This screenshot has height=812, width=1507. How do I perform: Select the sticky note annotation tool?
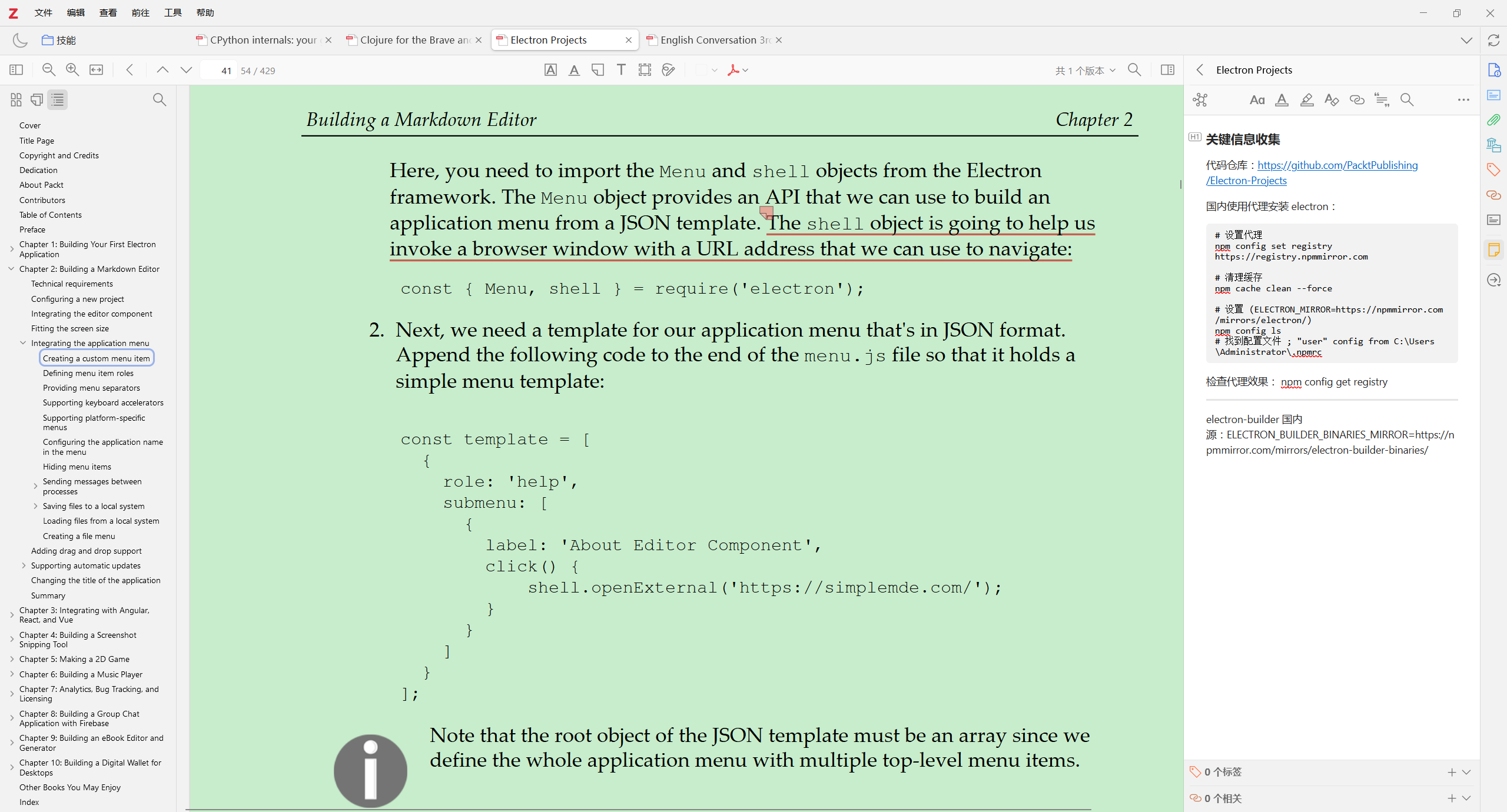tap(598, 70)
